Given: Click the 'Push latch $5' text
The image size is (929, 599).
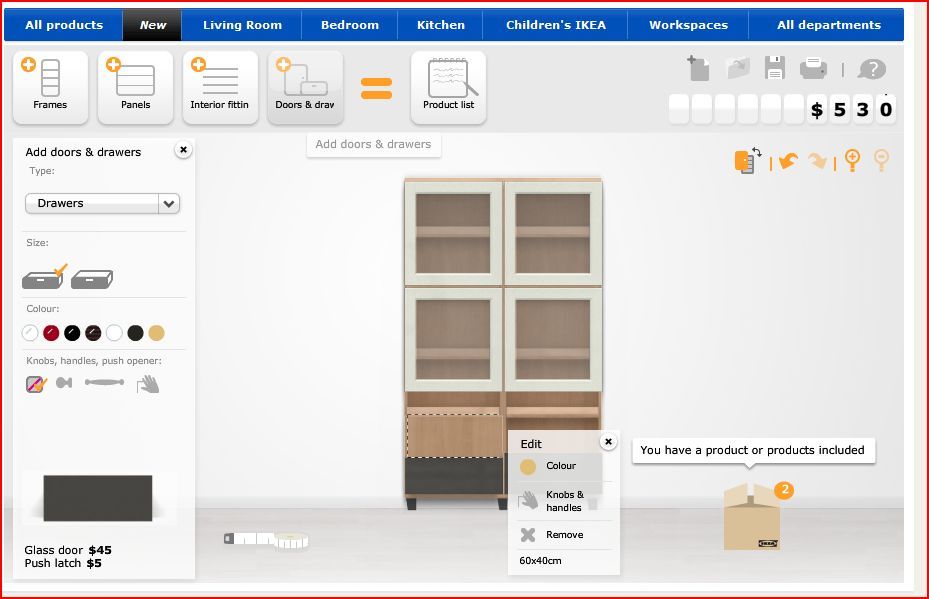Looking at the screenshot, I should coord(63,563).
